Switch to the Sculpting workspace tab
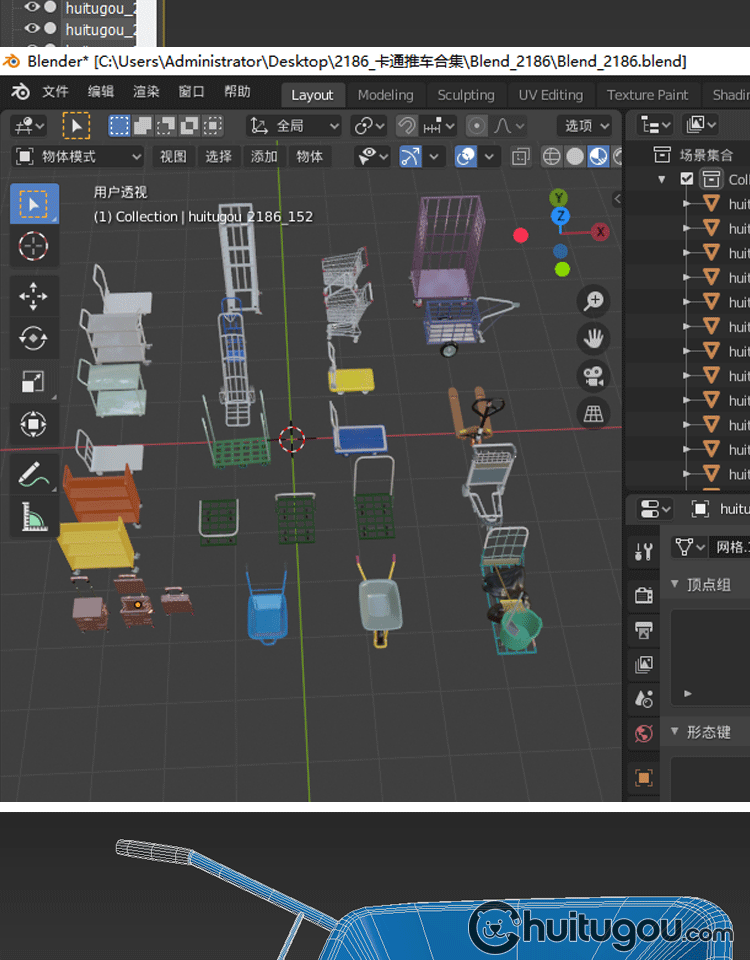750x960 pixels. pos(465,95)
